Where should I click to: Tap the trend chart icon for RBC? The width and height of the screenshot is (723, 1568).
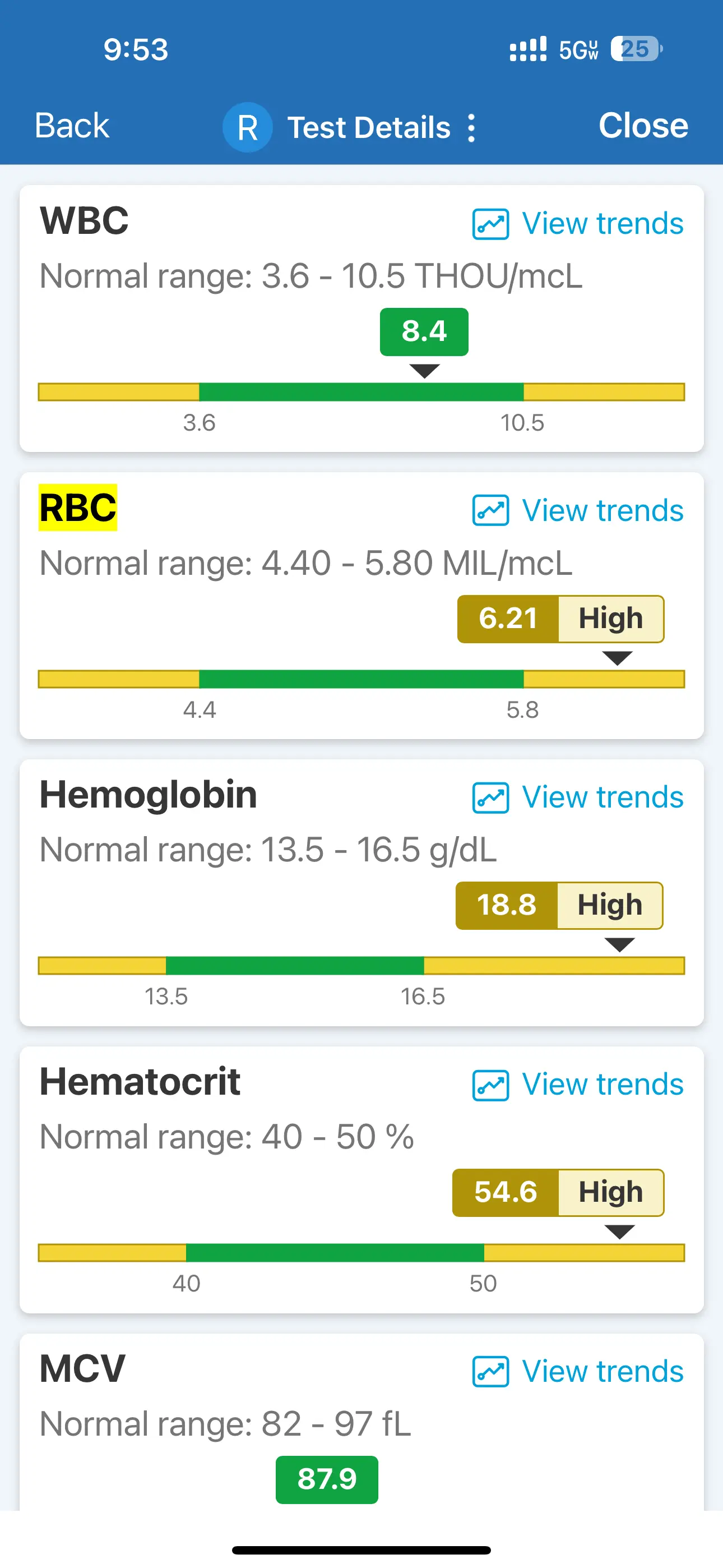[490, 511]
